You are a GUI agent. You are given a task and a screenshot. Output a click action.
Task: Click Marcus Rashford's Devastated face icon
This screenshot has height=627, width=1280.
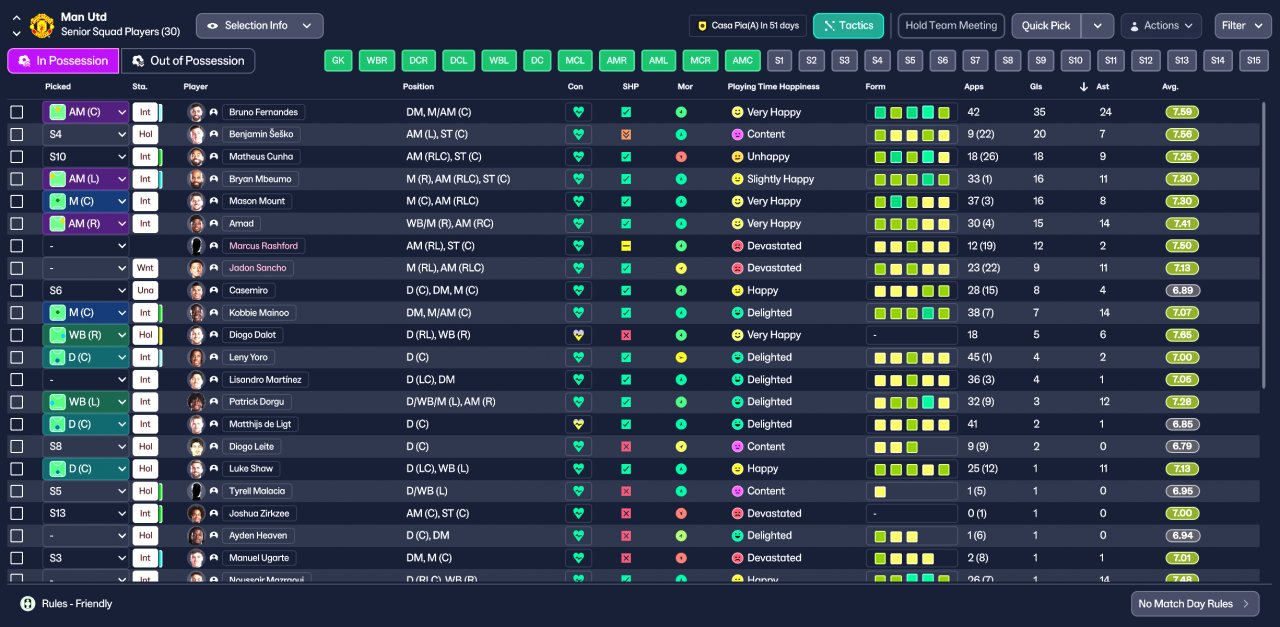point(738,246)
